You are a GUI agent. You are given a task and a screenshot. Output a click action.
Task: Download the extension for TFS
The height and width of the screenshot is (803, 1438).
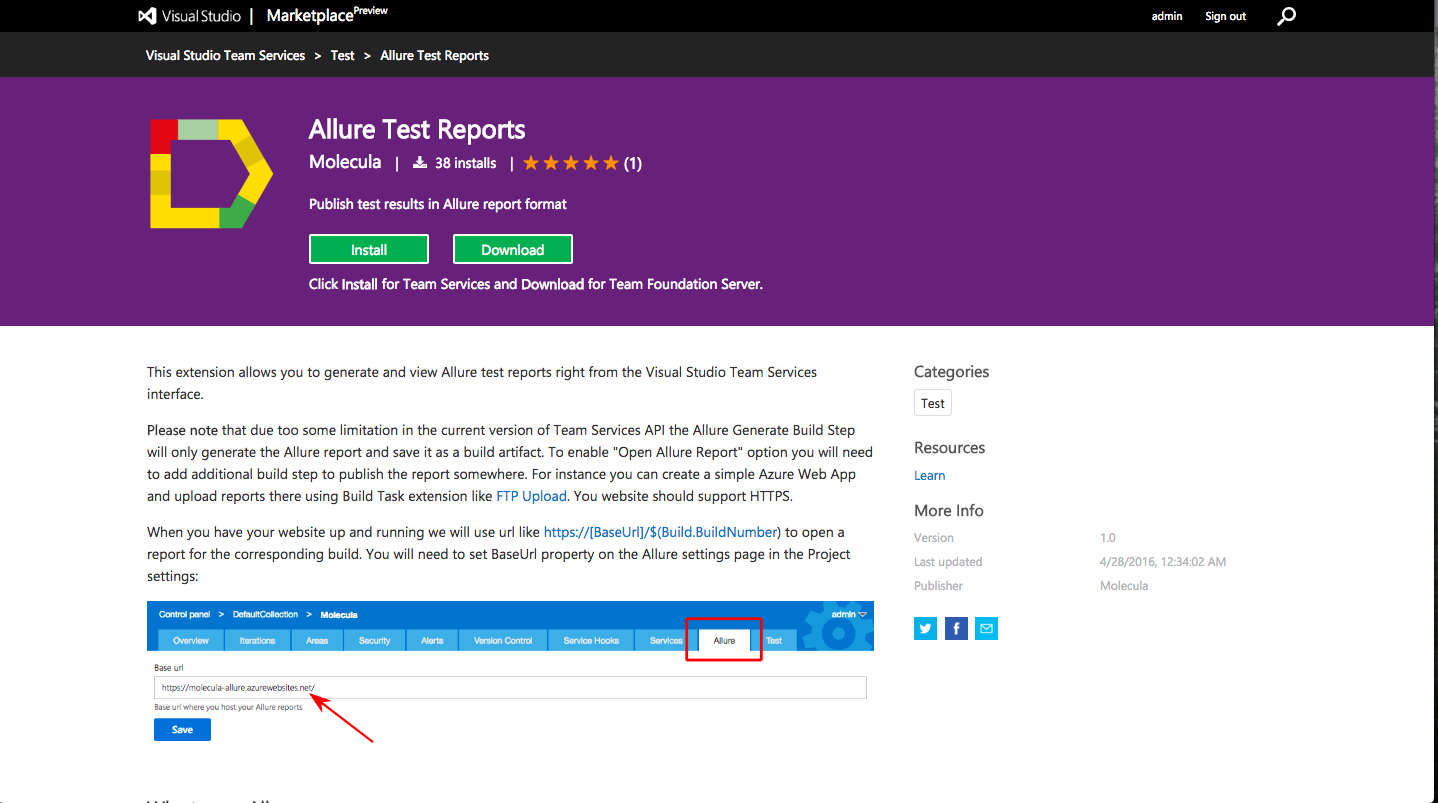click(513, 249)
